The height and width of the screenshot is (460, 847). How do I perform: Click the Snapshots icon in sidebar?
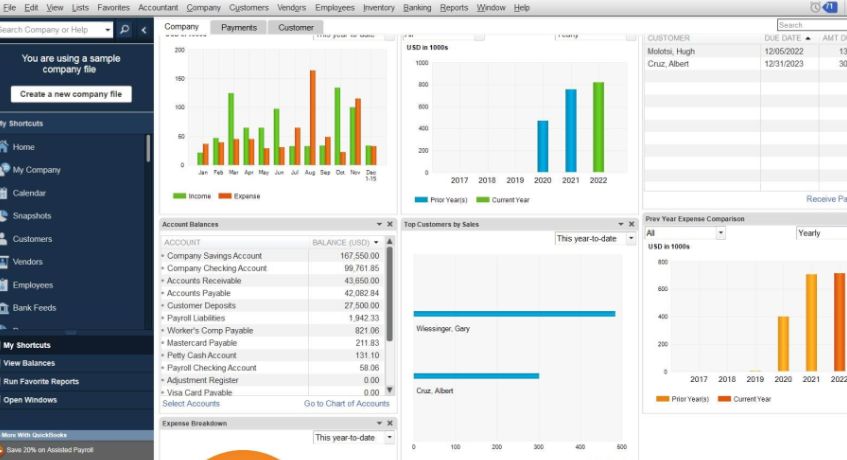(4, 216)
